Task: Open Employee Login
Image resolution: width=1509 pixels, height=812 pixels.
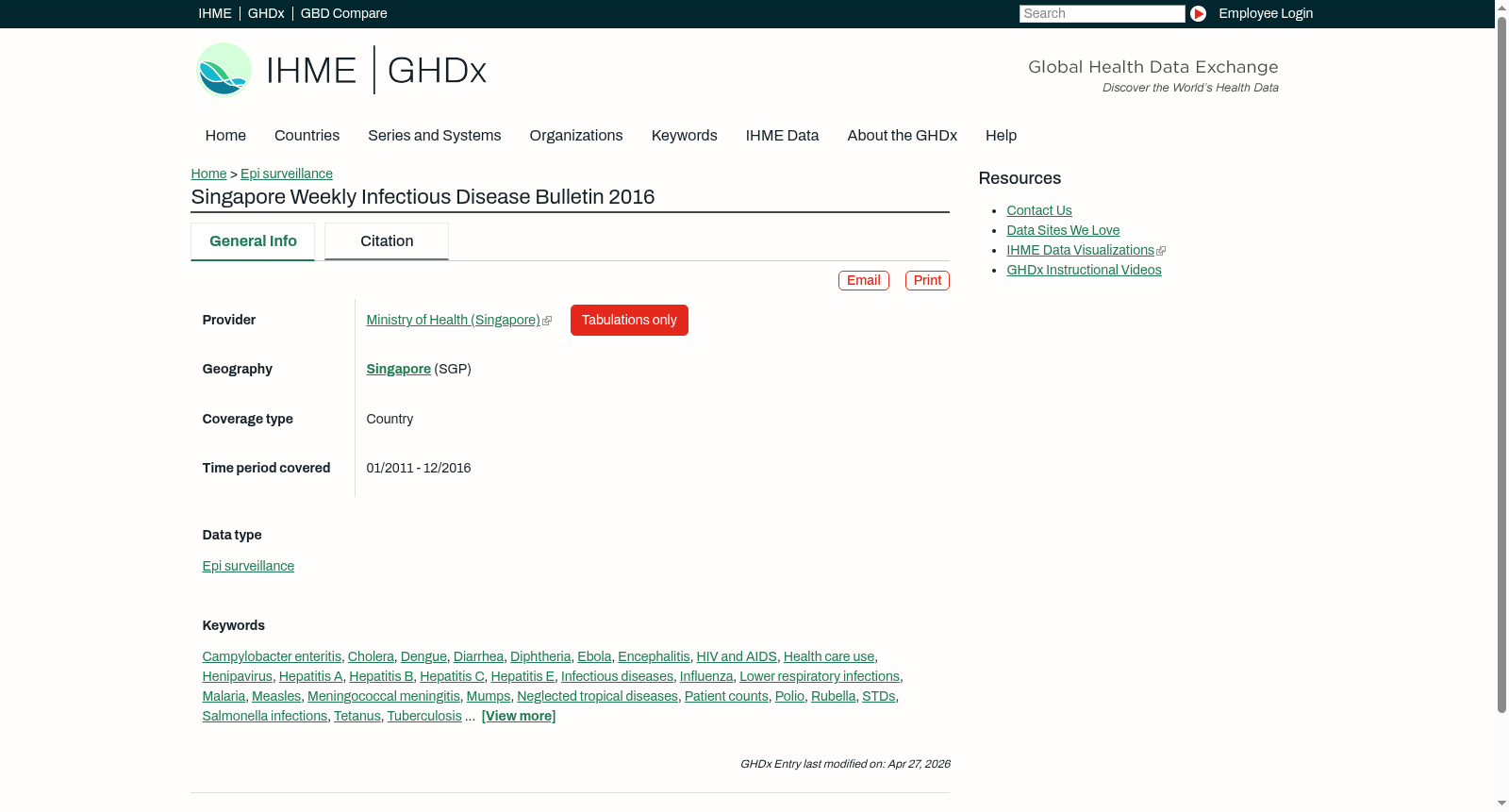Action: click(x=1266, y=13)
